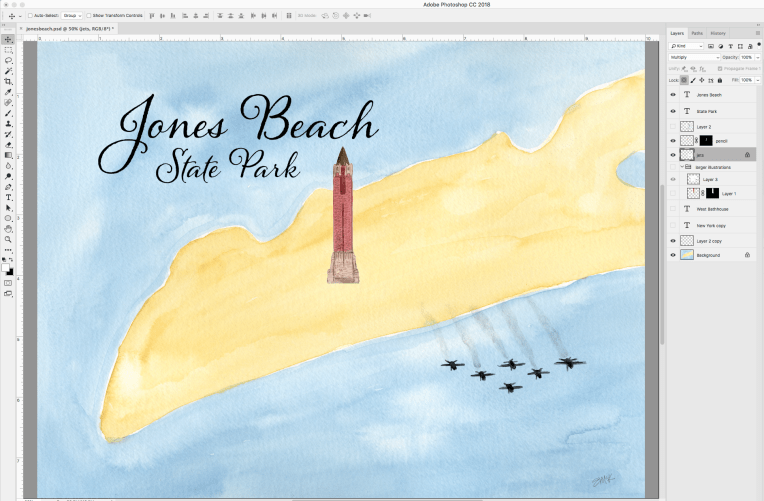Select the Eyedropper tool
Screen dimensions: 764x501
click(x=8, y=92)
